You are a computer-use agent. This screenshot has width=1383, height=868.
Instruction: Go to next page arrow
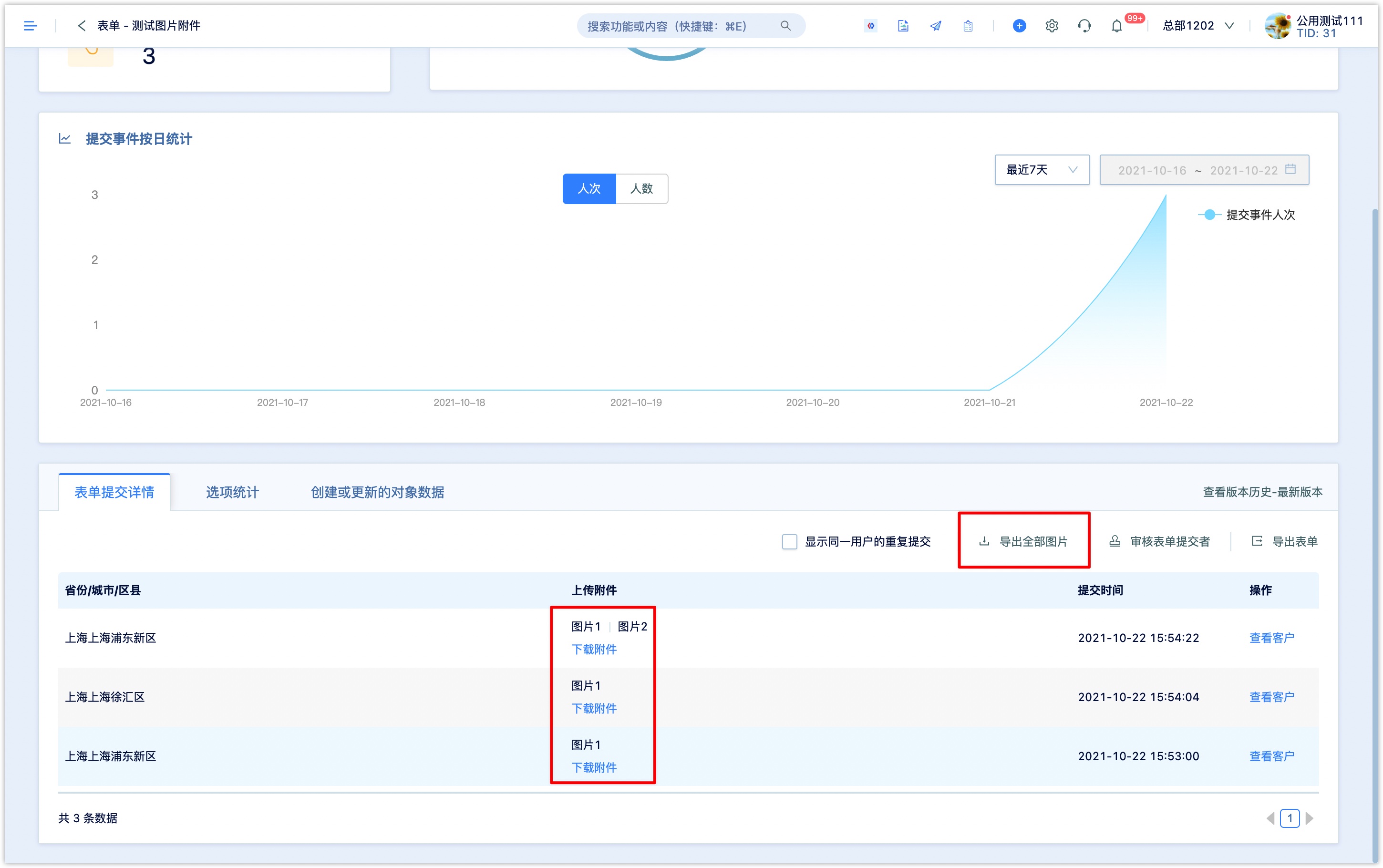[x=1309, y=818]
